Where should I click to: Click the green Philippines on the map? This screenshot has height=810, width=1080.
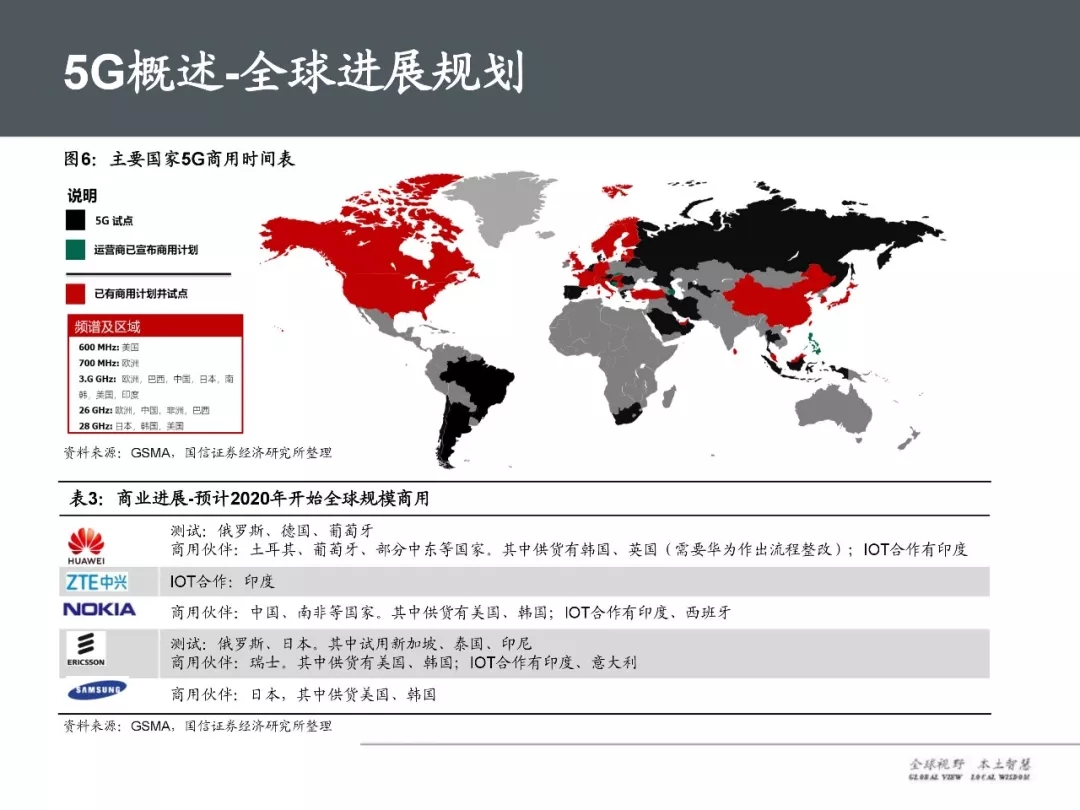(x=815, y=343)
